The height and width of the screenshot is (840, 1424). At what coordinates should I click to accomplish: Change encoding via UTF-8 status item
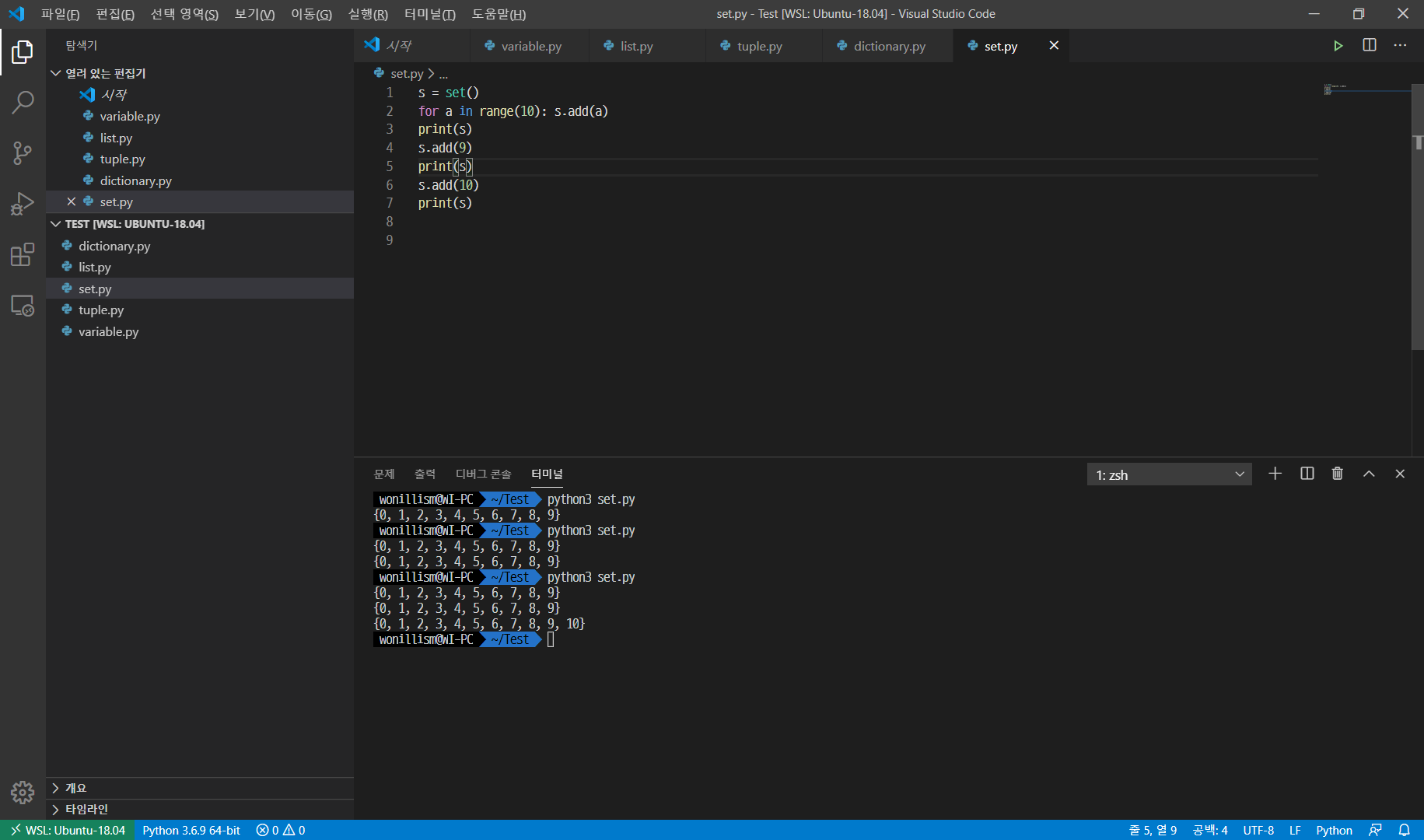[1258, 830]
